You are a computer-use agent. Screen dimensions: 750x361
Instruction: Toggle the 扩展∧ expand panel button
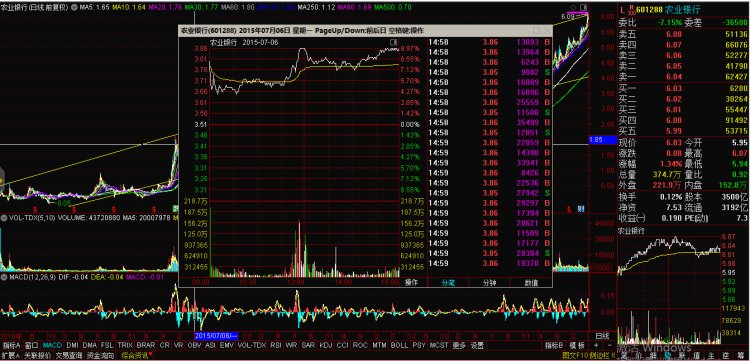(10, 355)
